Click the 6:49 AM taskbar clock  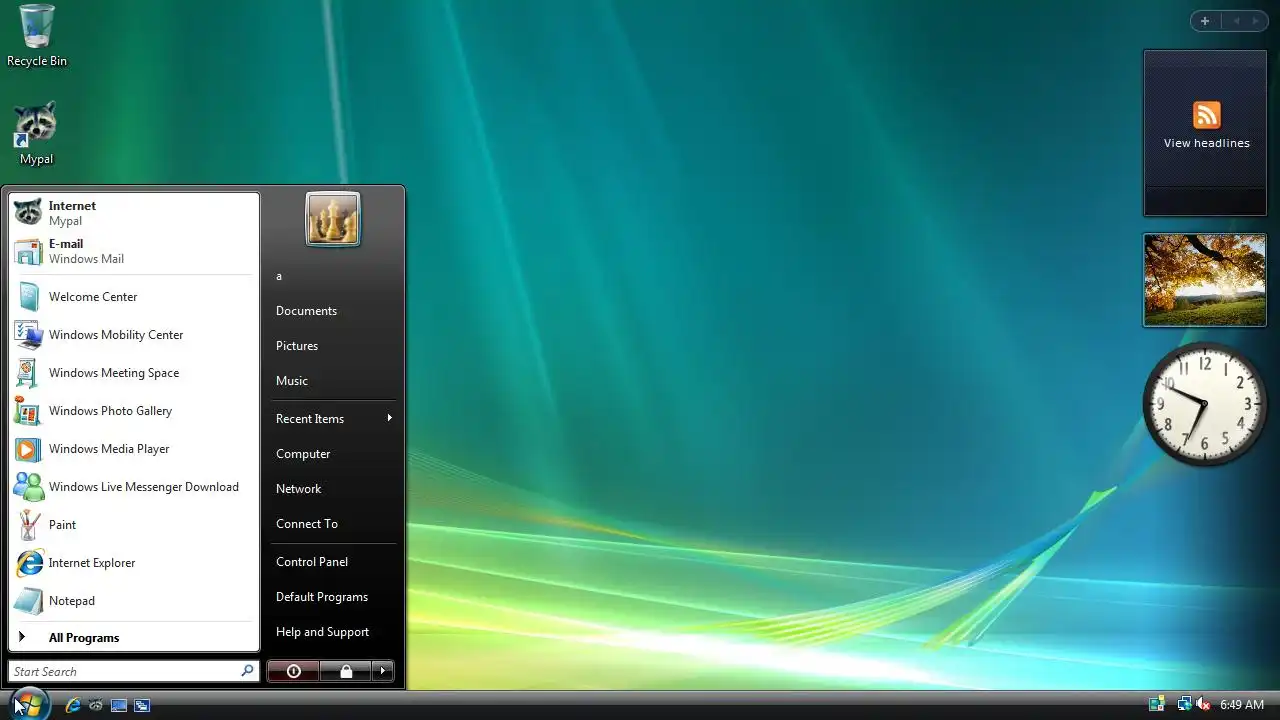click(1242, 705)
